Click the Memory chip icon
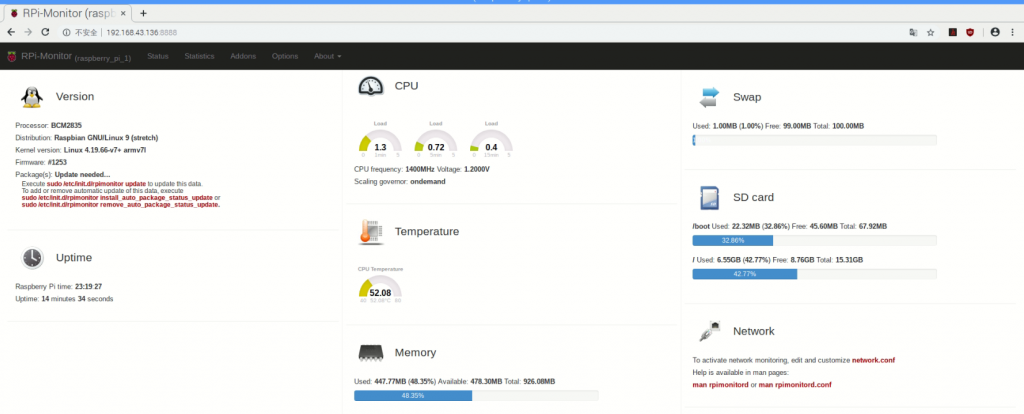 click(x=370, y=353)
